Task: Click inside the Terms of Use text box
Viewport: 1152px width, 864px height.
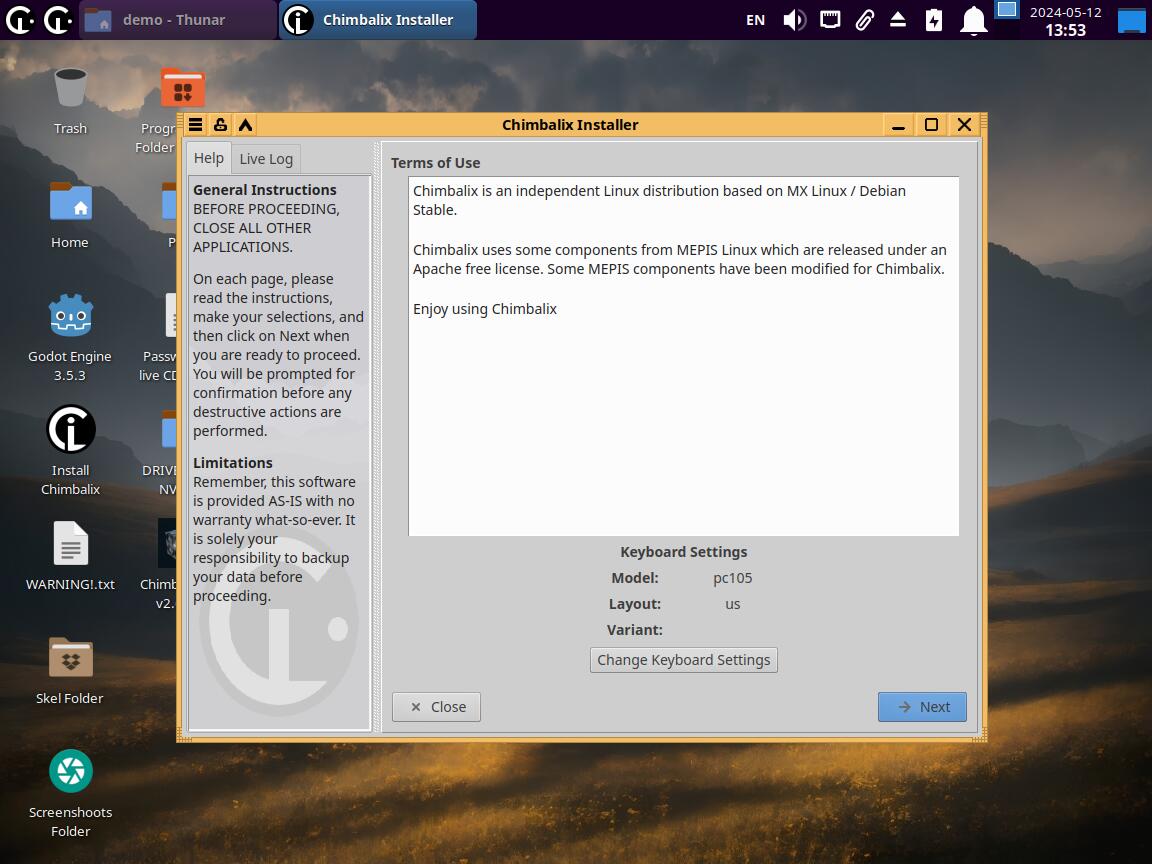Action: pyautogui.click(x=683, y=356)
